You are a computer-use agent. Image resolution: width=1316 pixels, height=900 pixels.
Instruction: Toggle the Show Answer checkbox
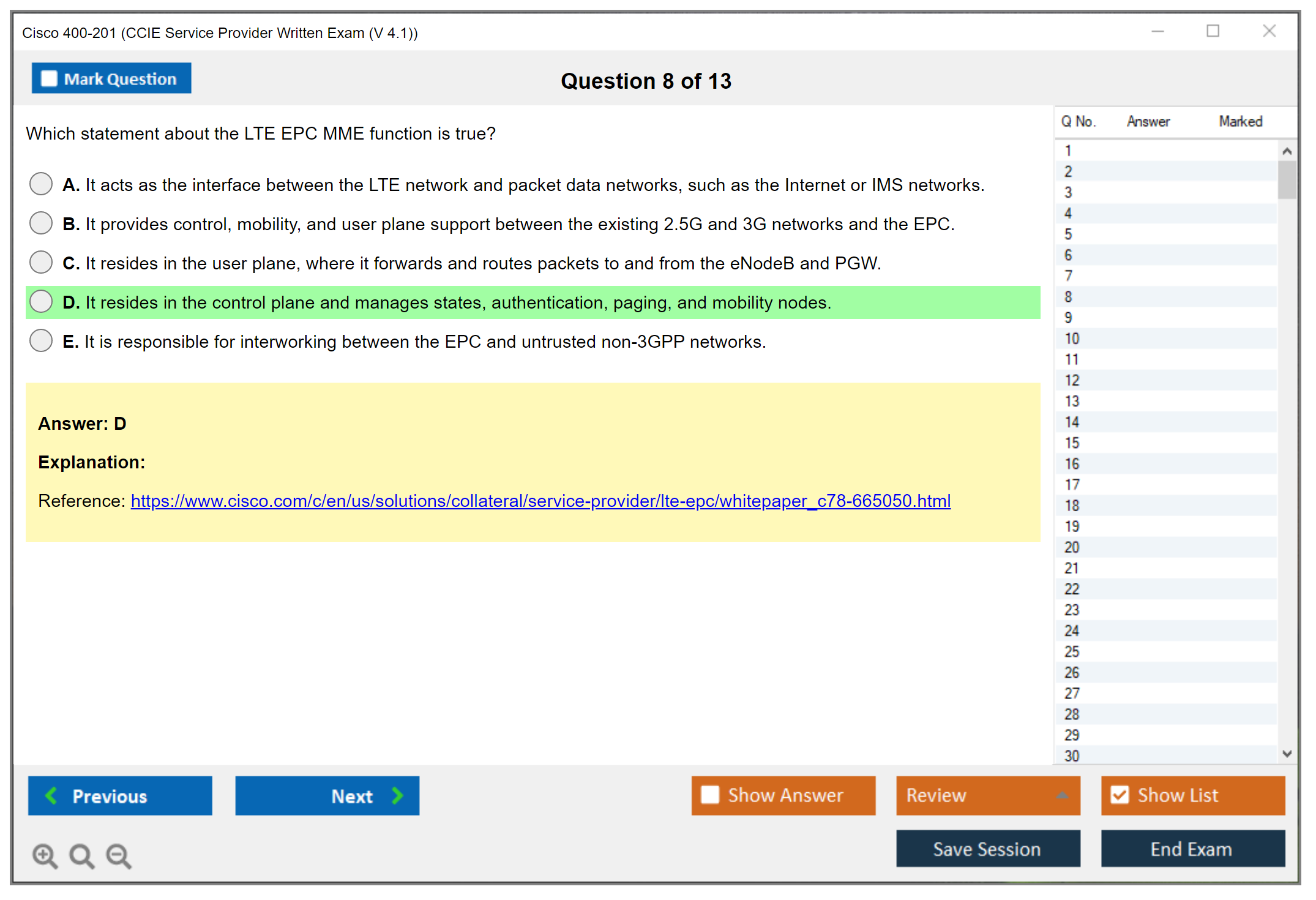[710, 795]
